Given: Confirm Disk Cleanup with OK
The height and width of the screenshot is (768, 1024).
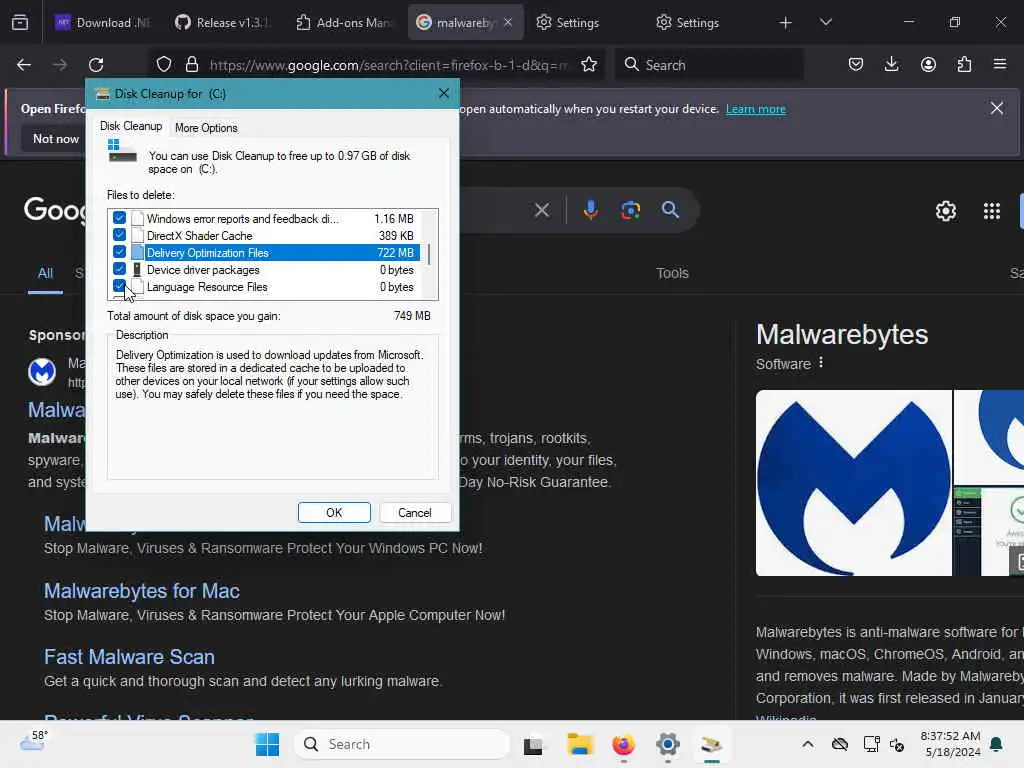Looking at the screenshot, I should pyautogui.click(x=334, y=513).
